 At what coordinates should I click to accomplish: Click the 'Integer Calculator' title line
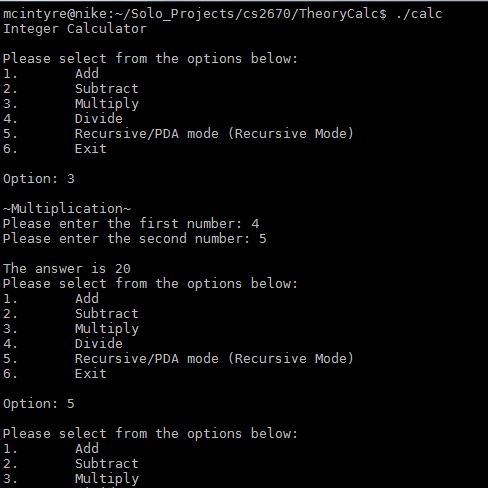pos(75,29)
